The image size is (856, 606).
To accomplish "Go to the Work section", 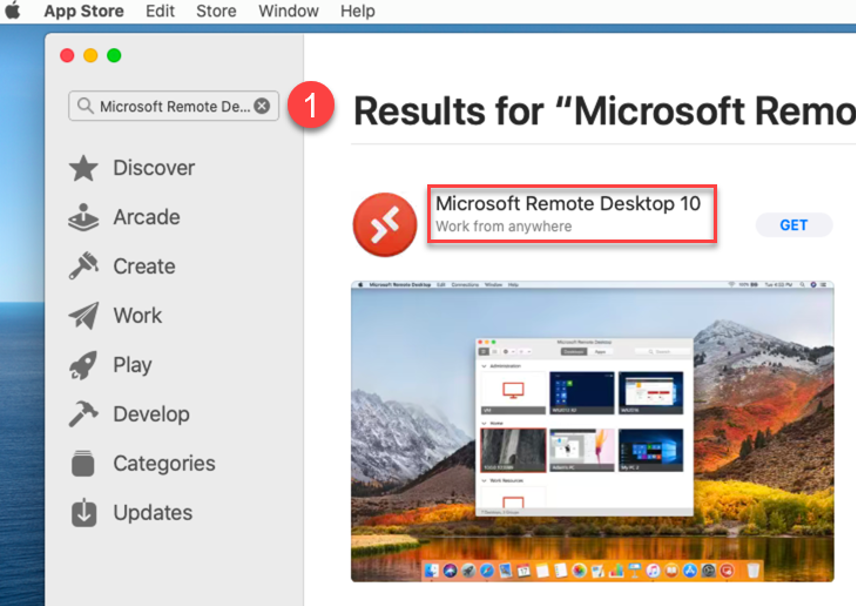I will pyautogui.click(x=138, y=316).
